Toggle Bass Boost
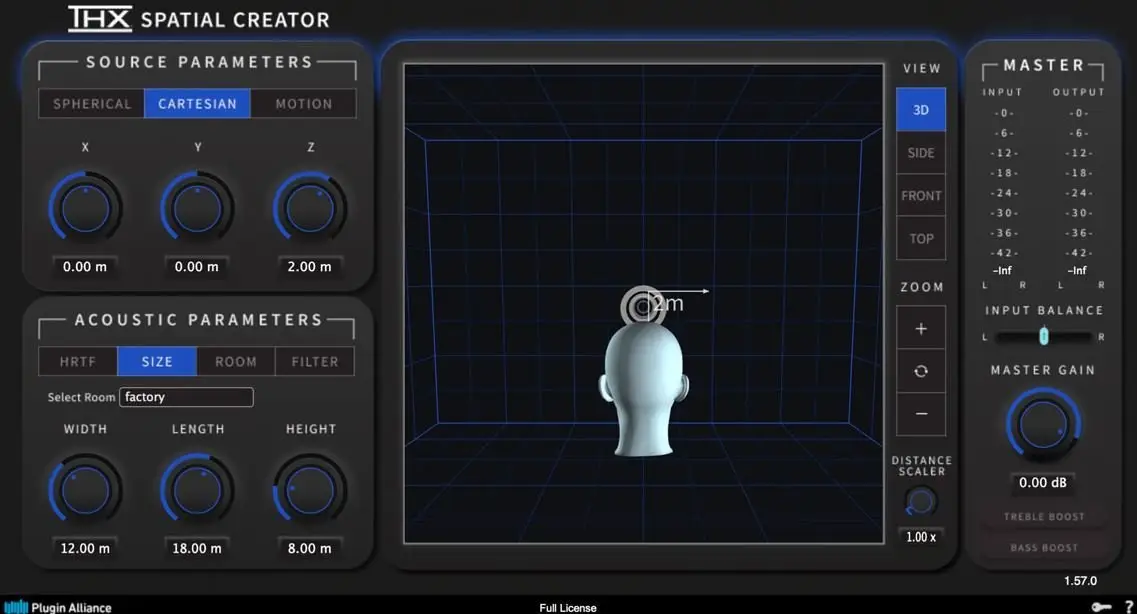The image size is (1137, 614). (1043, 548)
